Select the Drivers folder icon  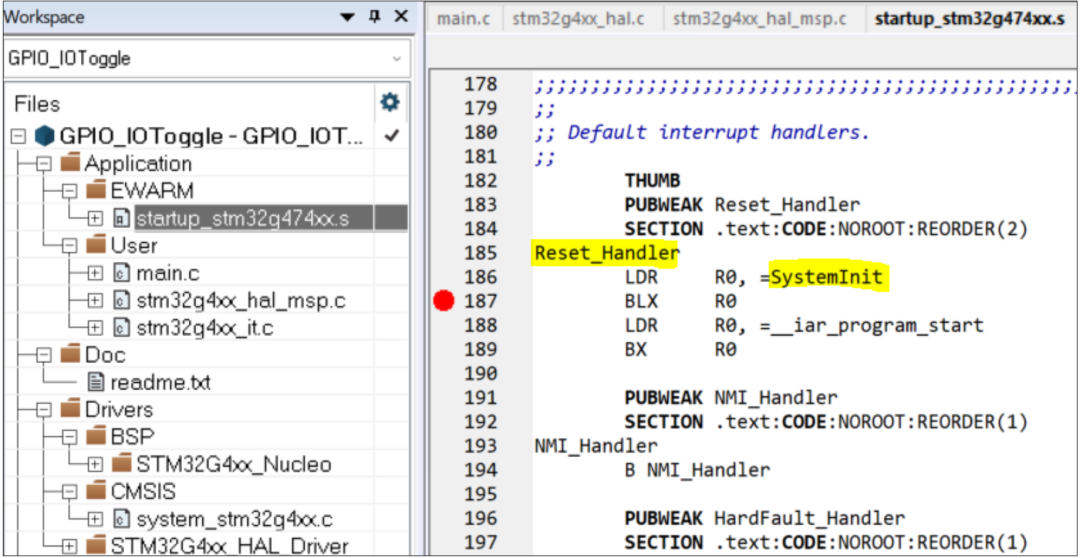(70, 410)
